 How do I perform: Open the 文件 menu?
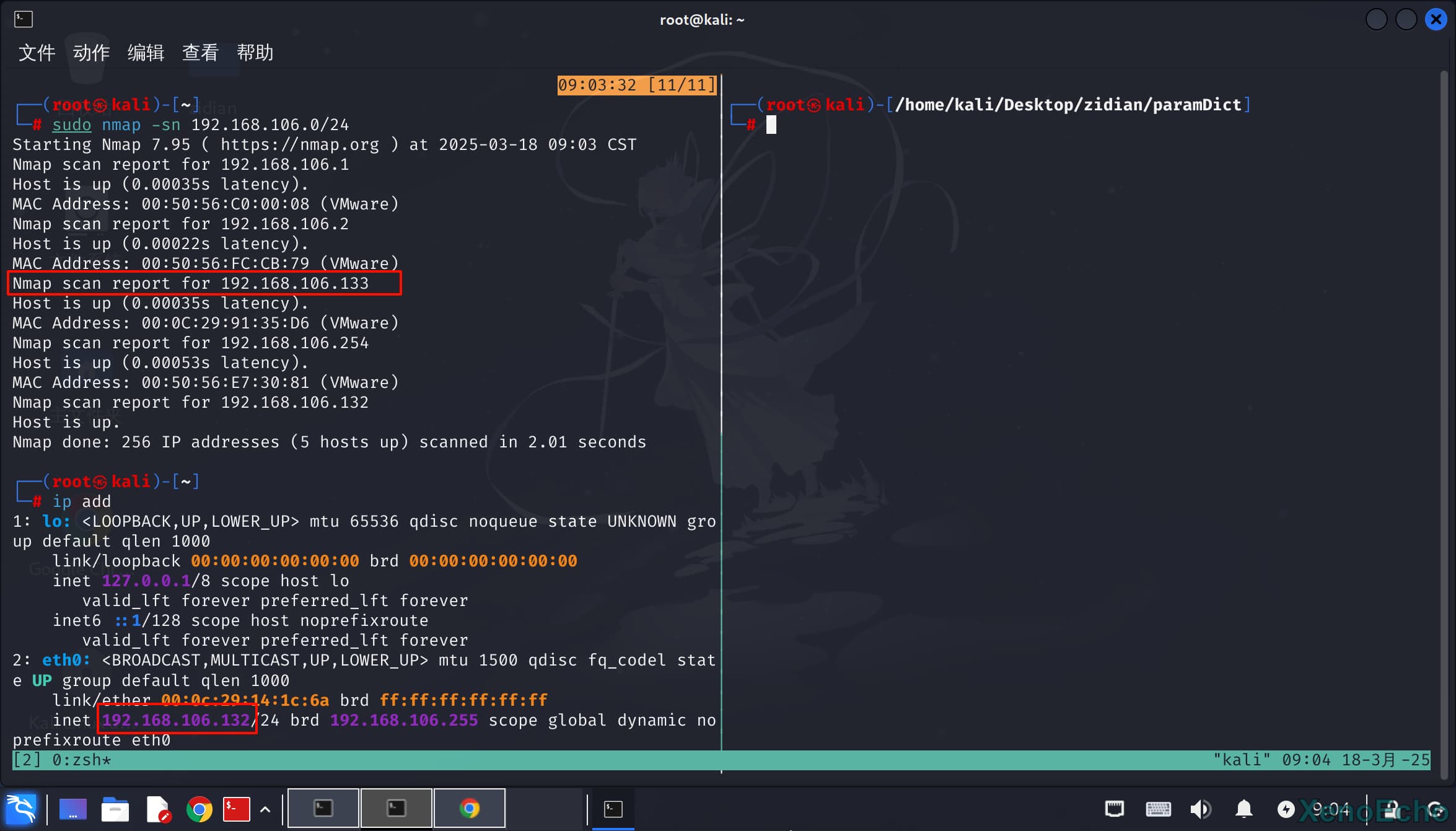(37, 53)
